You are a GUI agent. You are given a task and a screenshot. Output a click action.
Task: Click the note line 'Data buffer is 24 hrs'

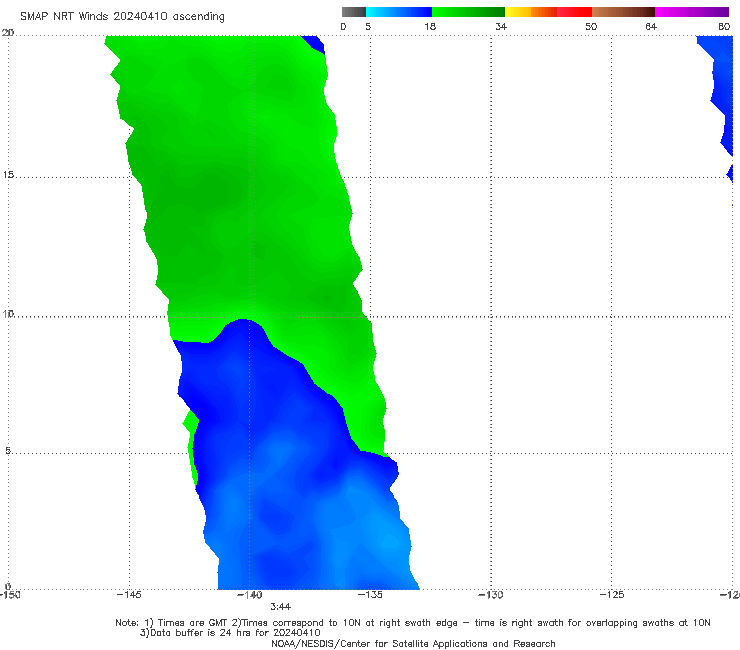click(230, 633)
